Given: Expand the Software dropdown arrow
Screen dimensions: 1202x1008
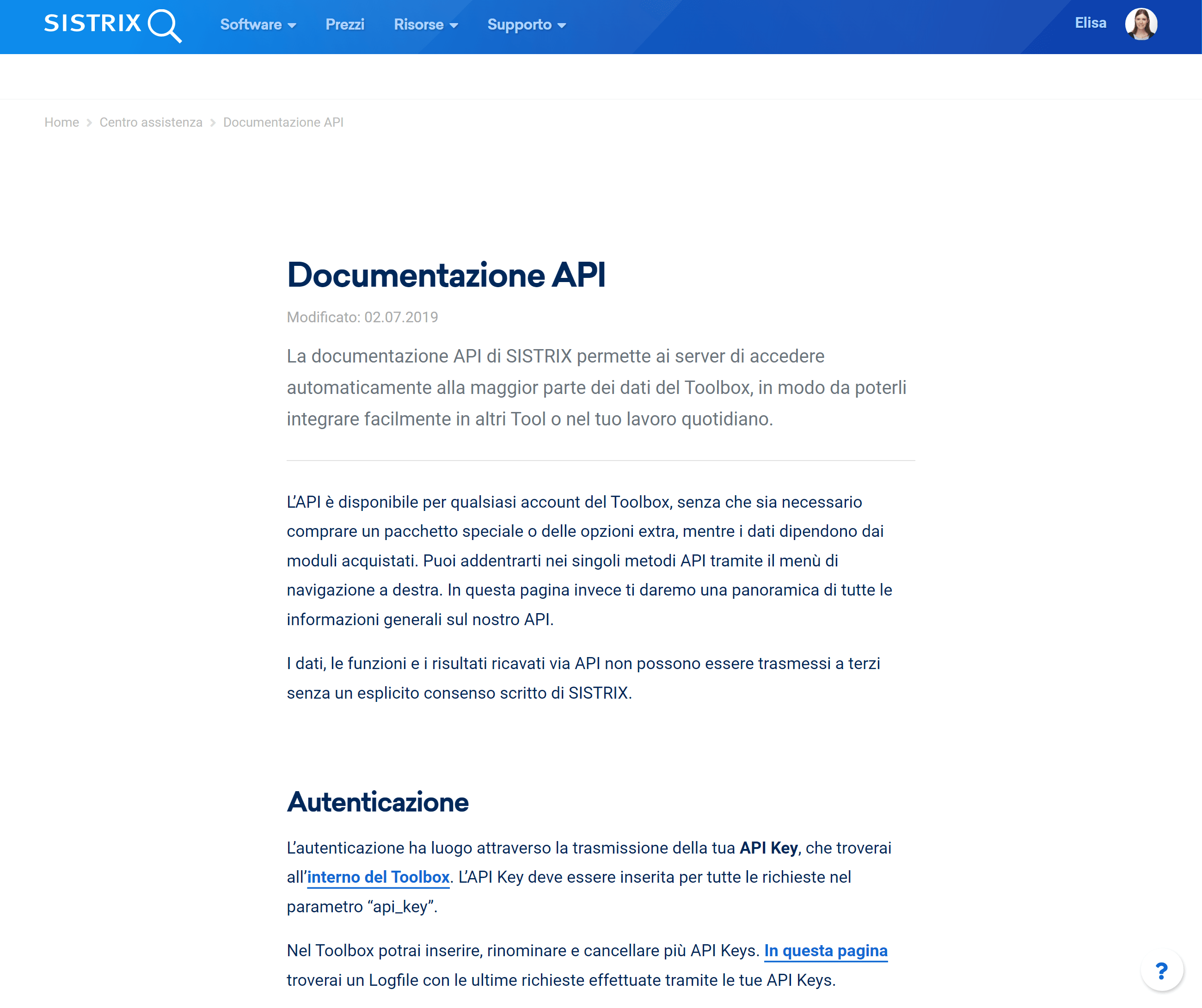Looking at the screenshot, I should 292,26.
